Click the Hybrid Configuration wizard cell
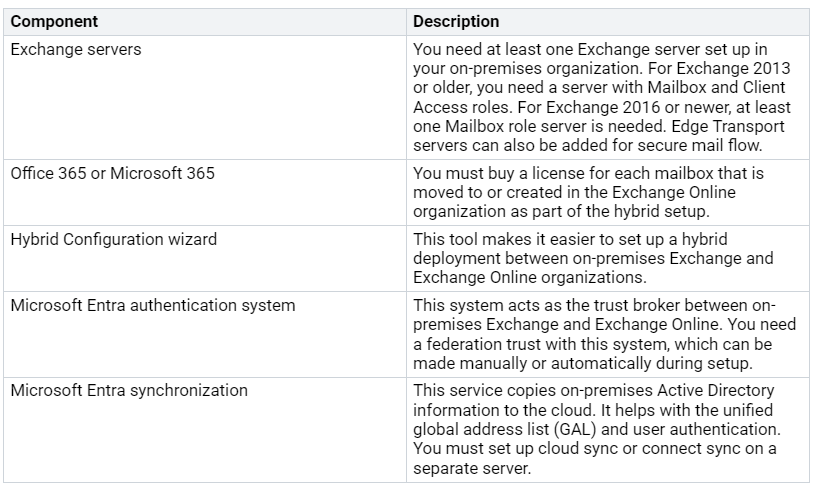 [x=205, y=259]
